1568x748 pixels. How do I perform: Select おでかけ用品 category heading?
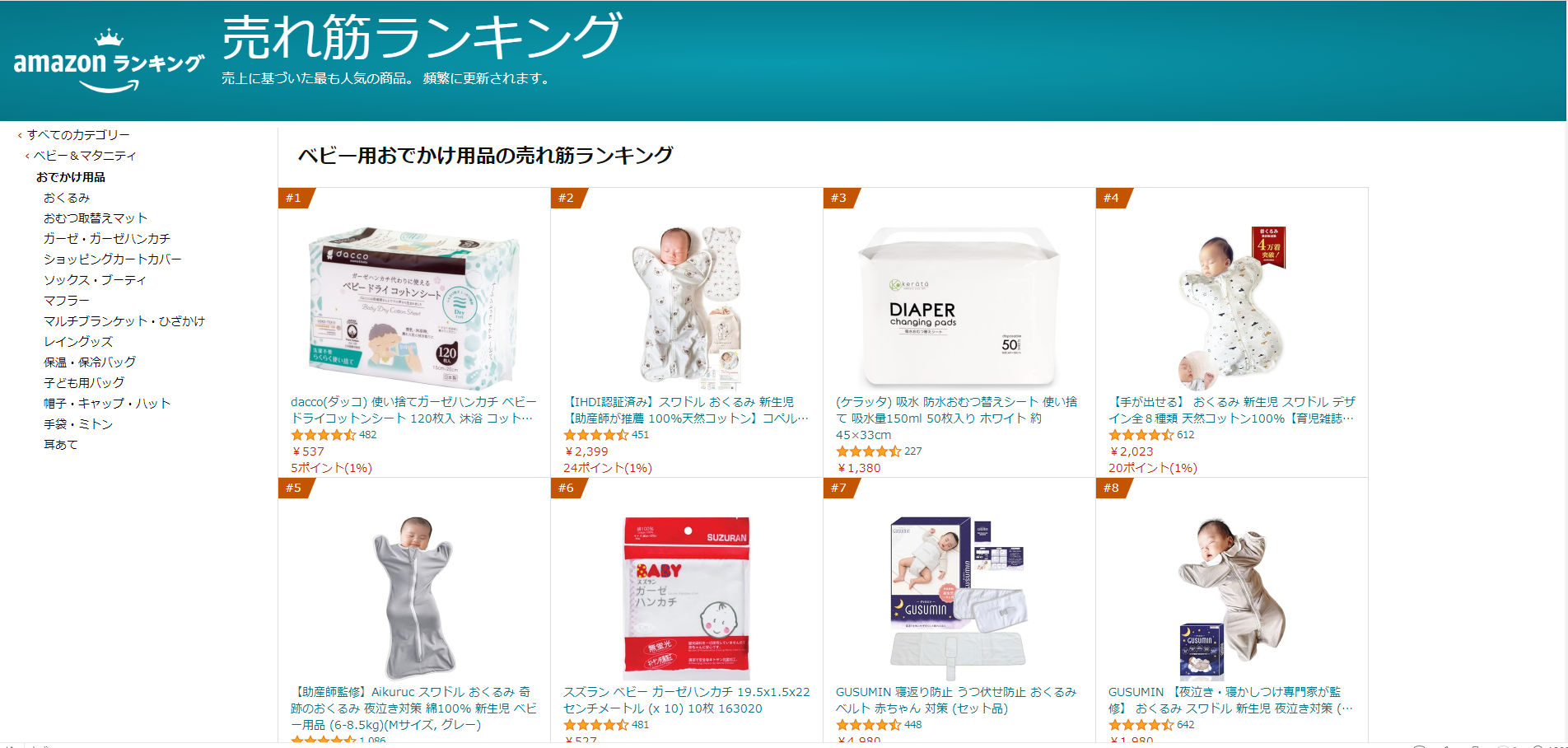71,177
